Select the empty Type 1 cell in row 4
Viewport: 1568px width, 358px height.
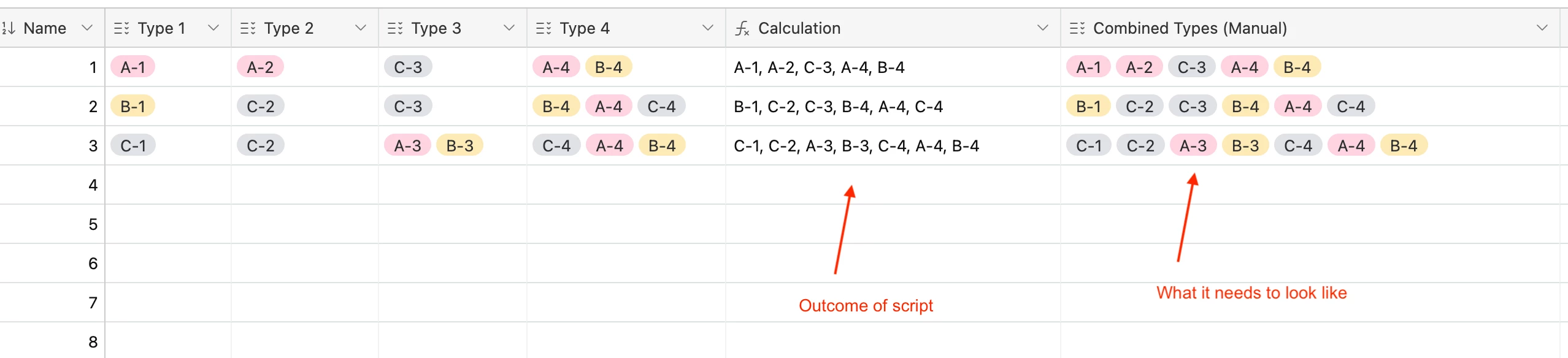coord(168,185)
